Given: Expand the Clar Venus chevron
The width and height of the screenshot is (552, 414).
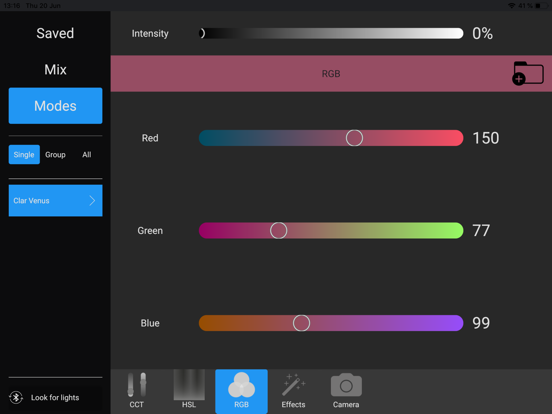Looking at the screenshot, I should click(92, 201).
